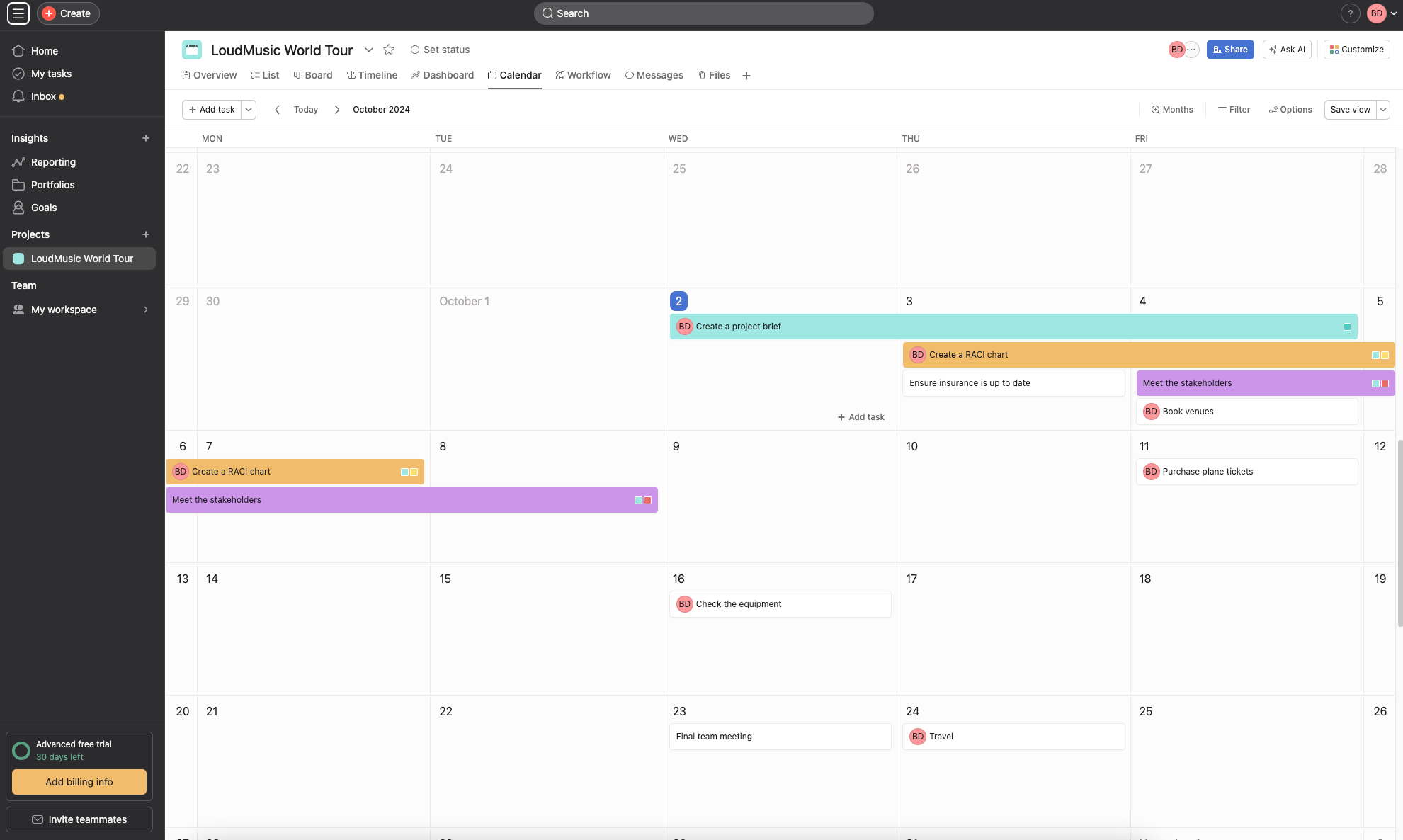Click color tags on Thursday RACI chart task
The image size is (1403, 840).
click(x=1380, y=355)
